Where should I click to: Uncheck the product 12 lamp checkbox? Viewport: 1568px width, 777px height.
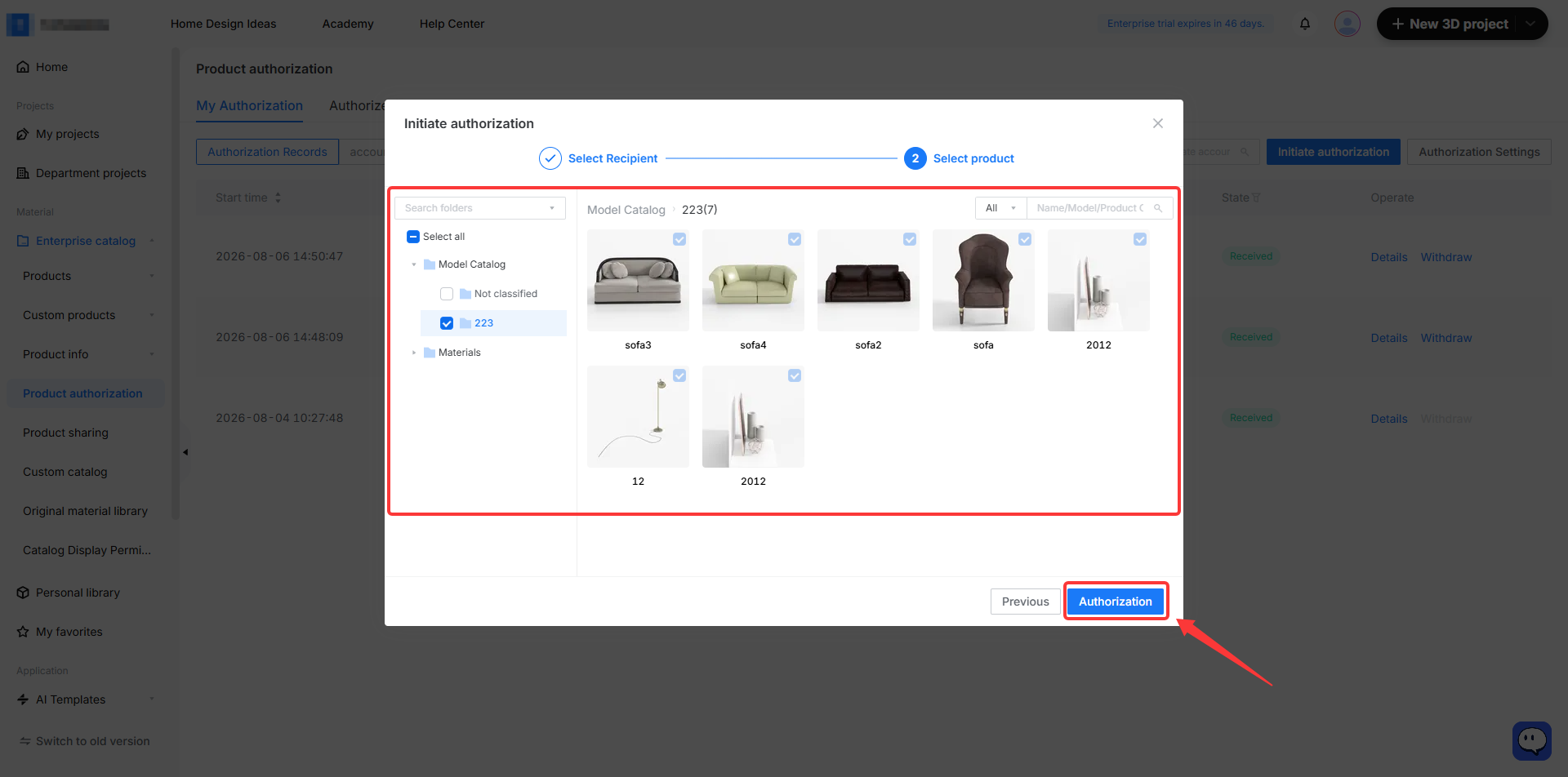pyautogui.click(x=679, y=375)
